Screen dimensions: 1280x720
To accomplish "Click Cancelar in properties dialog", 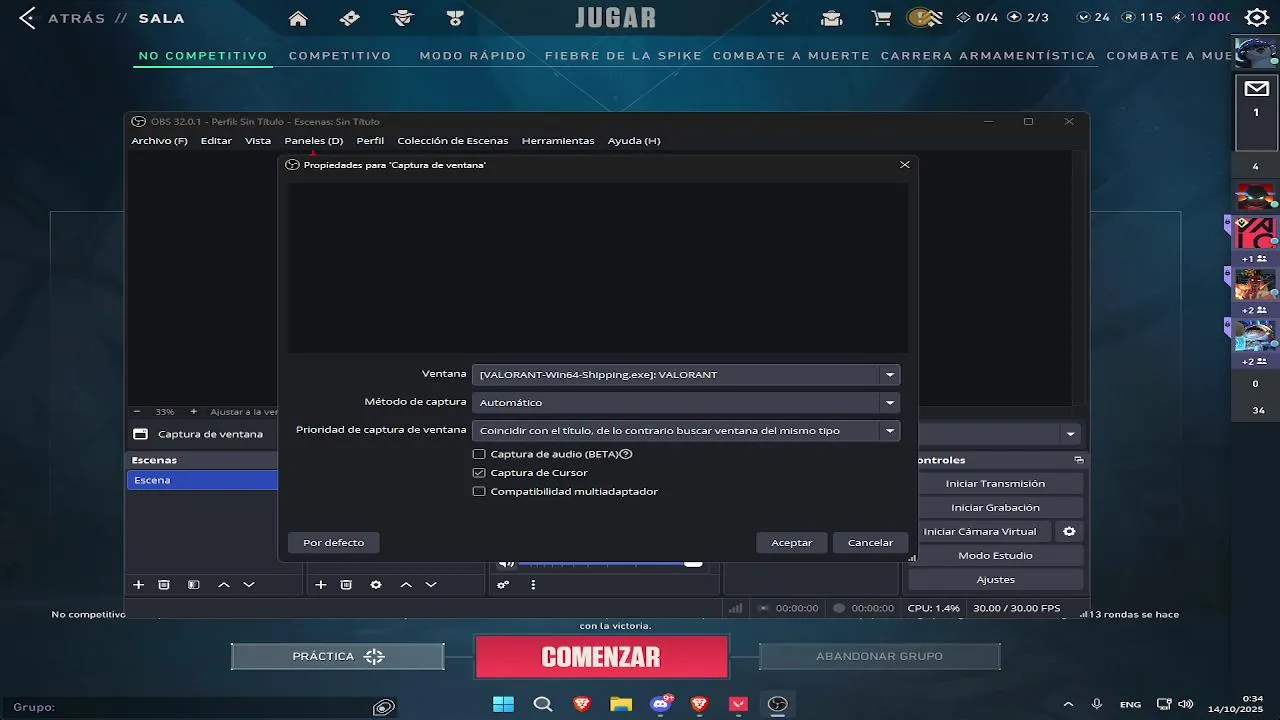I will click(x=870, y=542).
